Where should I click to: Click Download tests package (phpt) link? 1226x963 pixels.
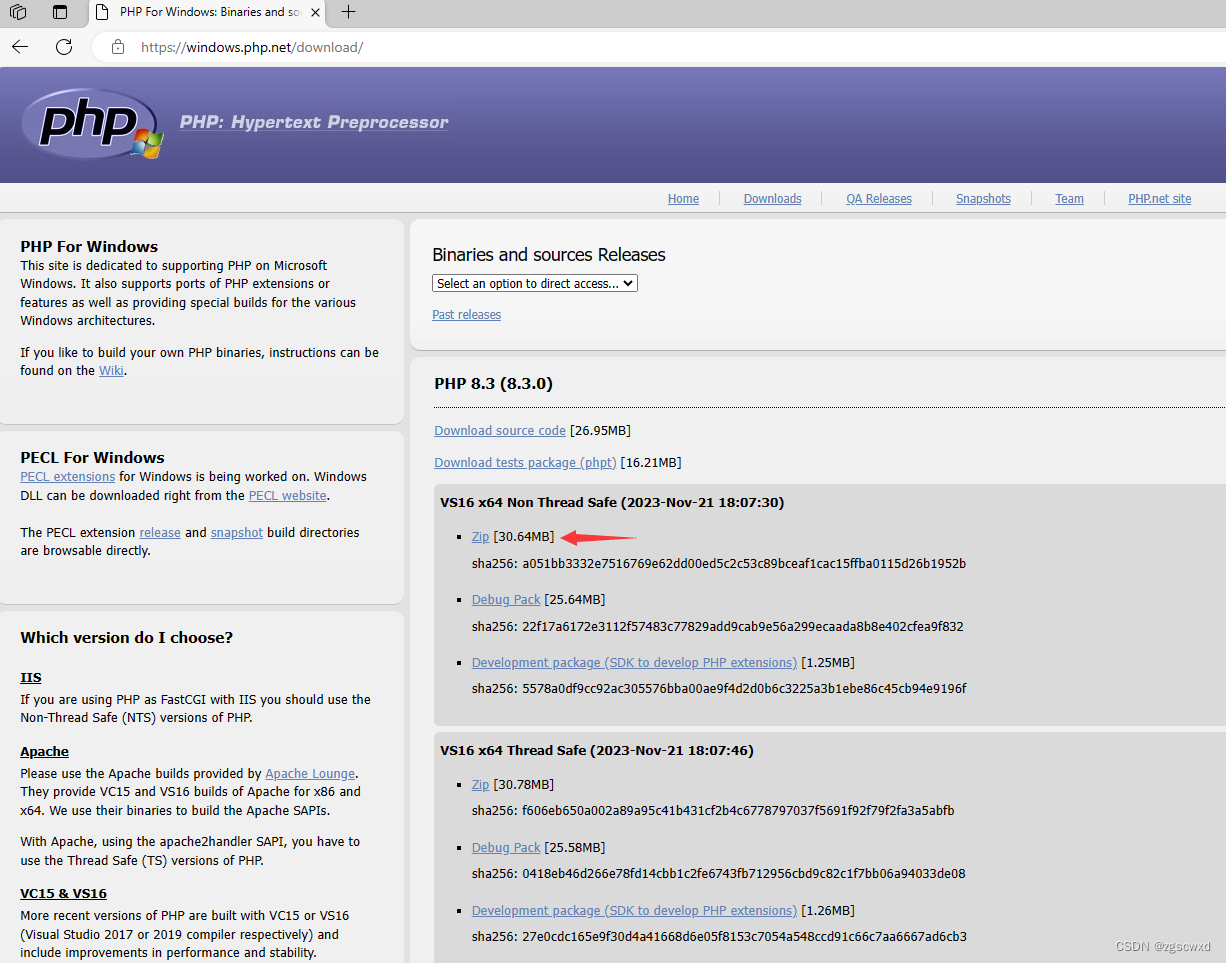[x=525, y=463]
